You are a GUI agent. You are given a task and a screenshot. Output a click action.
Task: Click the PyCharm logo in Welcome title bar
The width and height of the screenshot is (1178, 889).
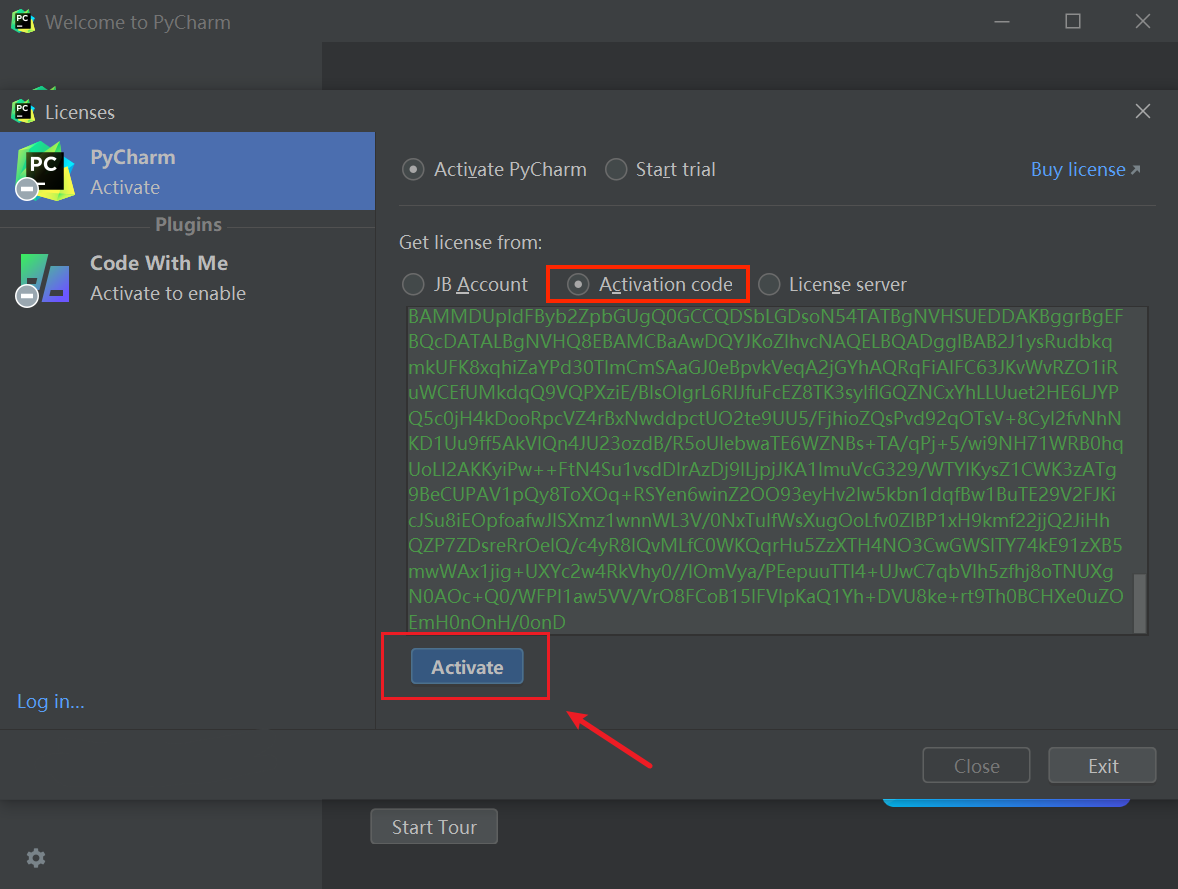click(23, 21)
